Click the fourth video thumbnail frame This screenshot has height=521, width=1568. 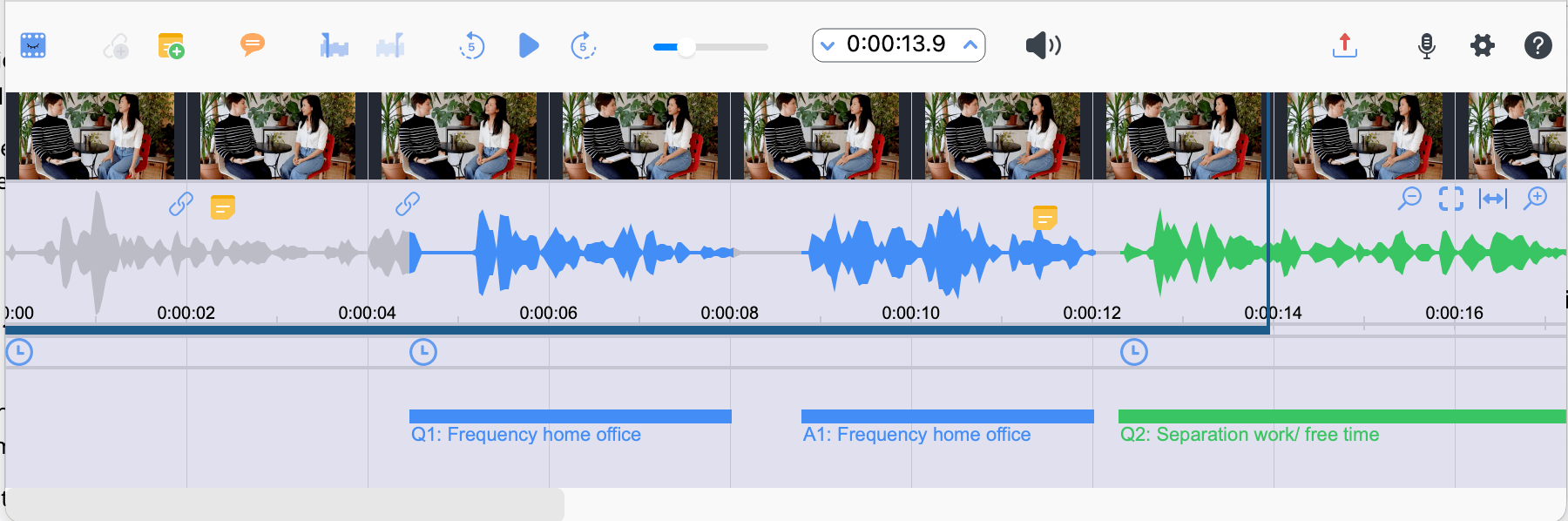point(640,136)
